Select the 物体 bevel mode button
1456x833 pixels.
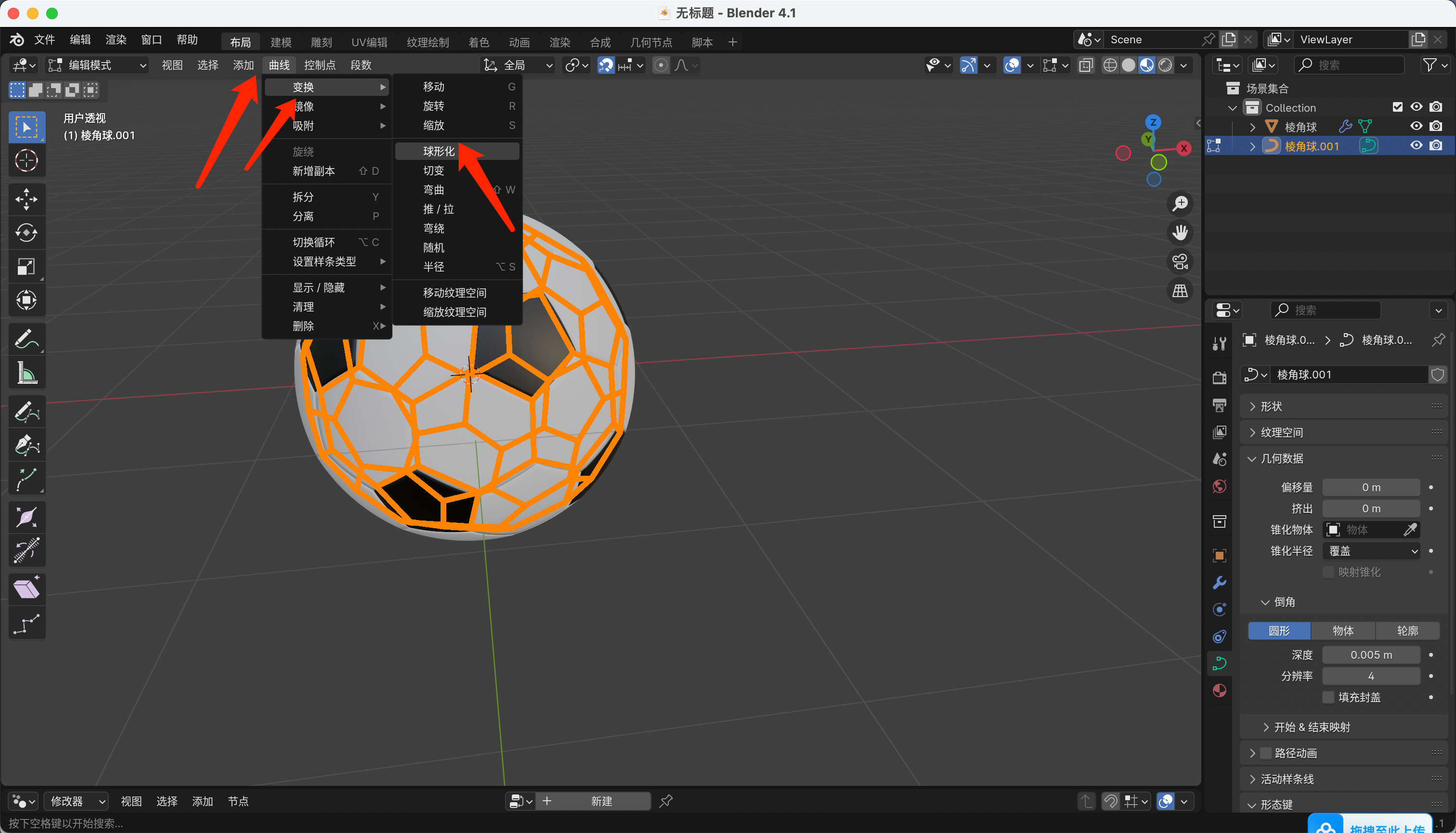point(1343,630)
